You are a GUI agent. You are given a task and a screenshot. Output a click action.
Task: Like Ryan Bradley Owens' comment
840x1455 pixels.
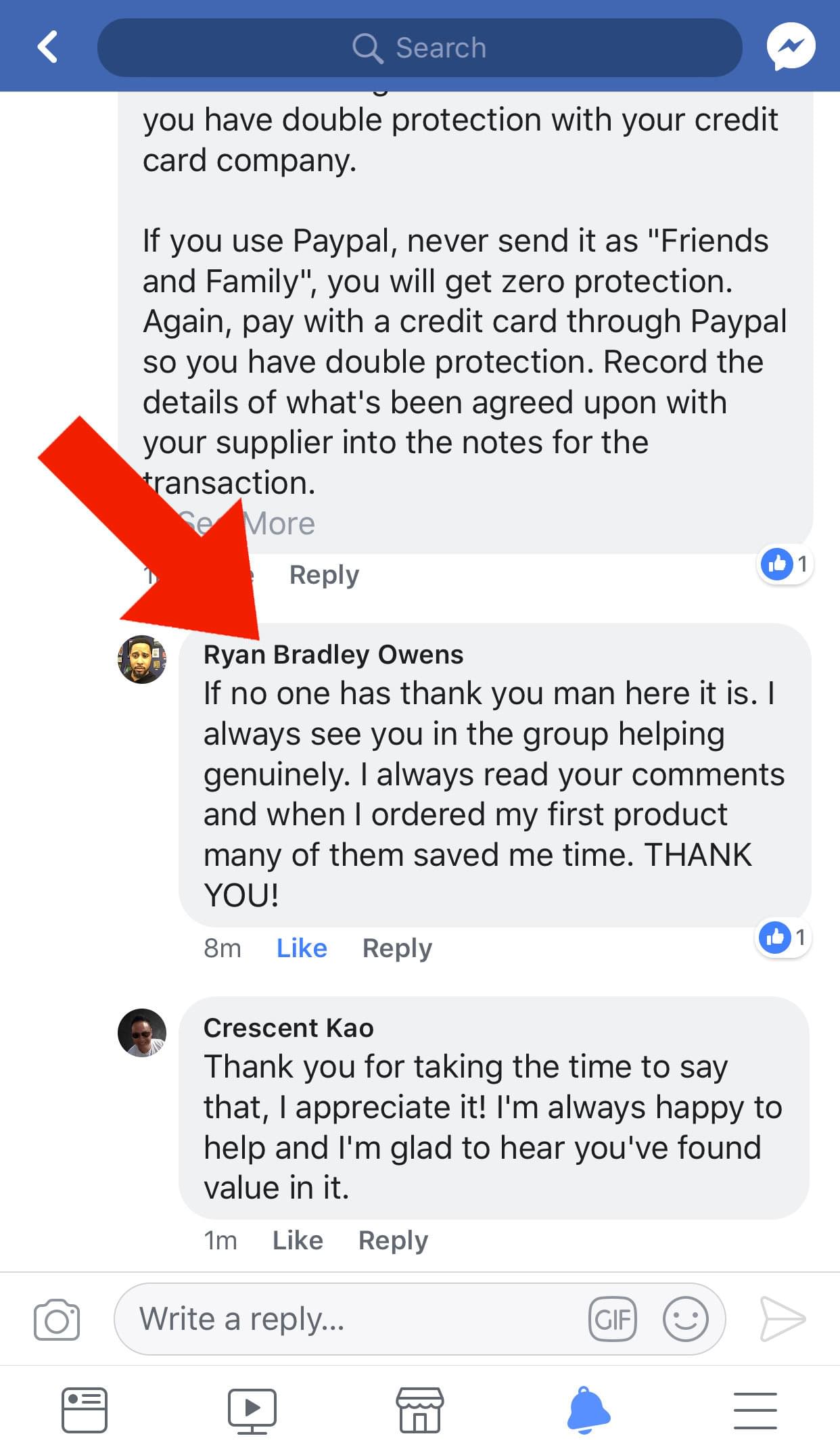pyautogui.click(x=302, y=948)
